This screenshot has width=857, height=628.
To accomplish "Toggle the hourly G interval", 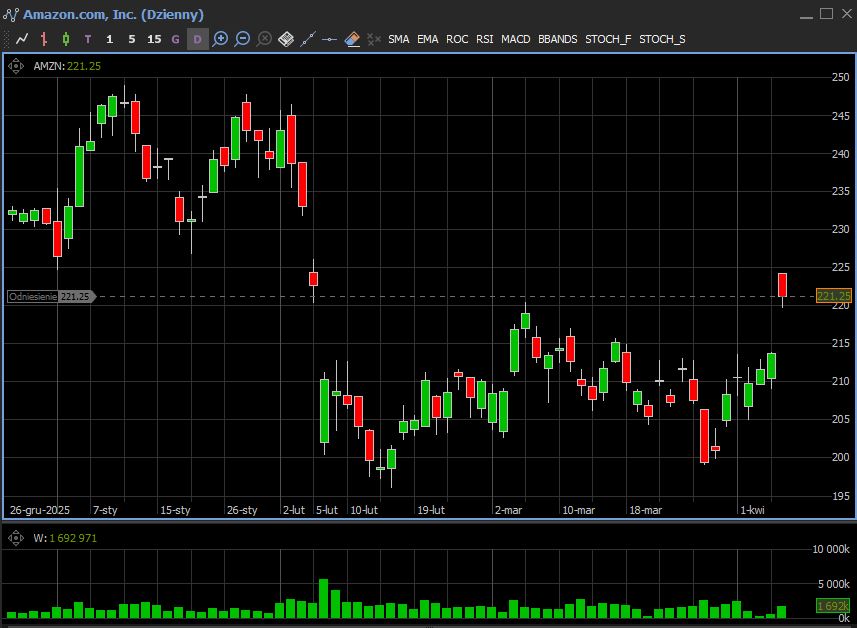I will tap(176, 39).
